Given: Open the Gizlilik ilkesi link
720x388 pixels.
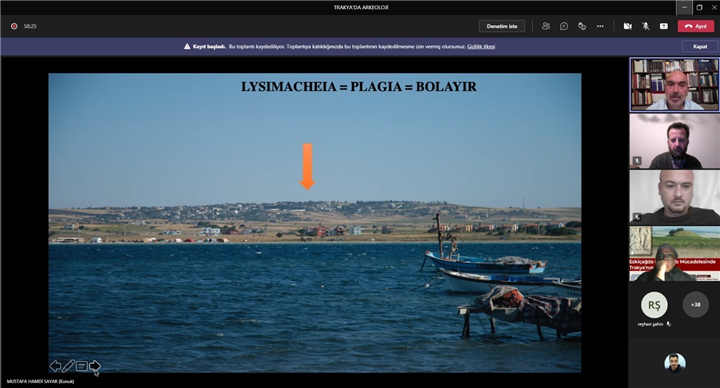Looking at the screenshot, I should point(481,46).
